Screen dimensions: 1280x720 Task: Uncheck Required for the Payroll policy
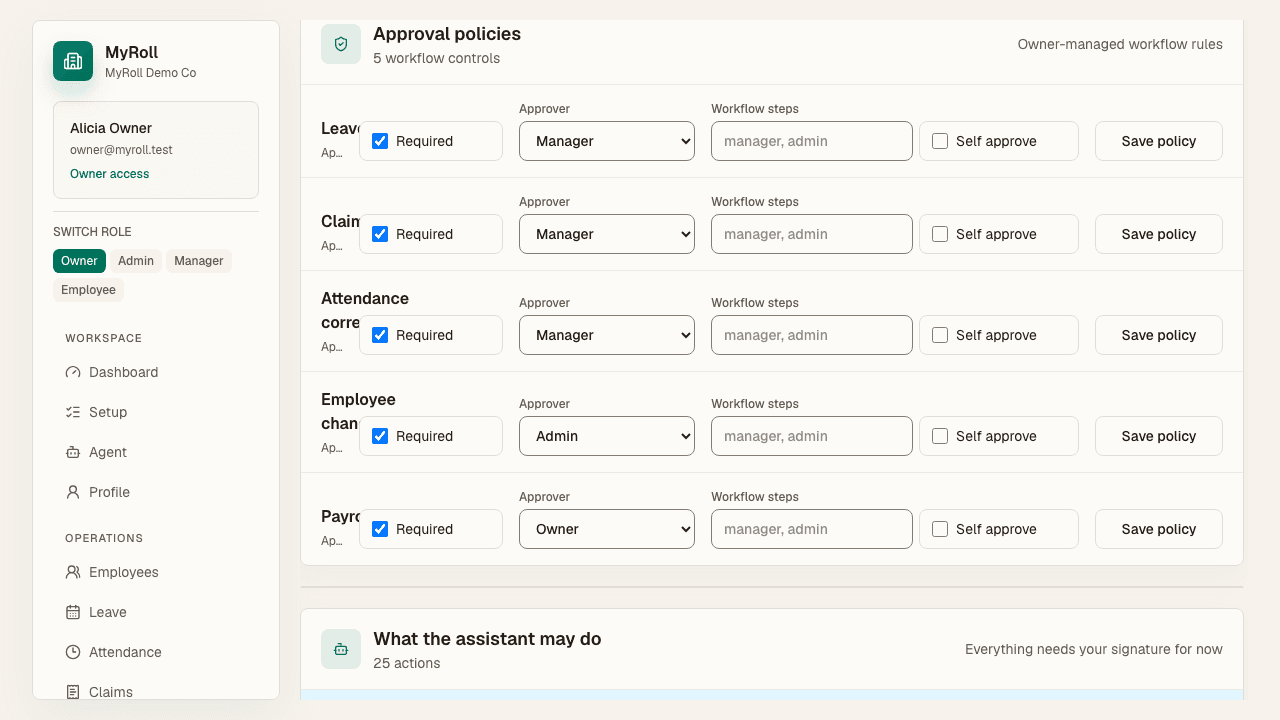[x=380, y=529]
